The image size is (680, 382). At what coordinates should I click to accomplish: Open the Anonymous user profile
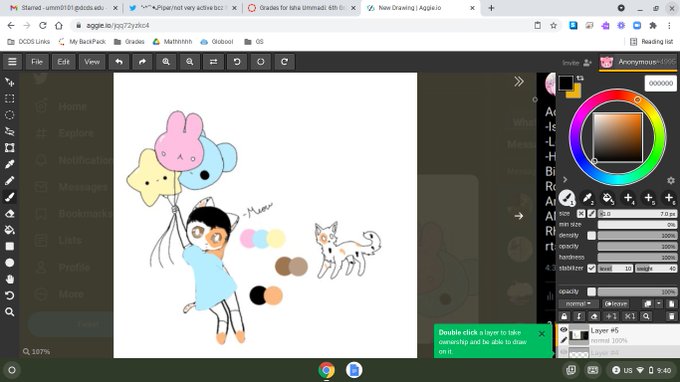pyautogui.click(x=638, y=62)
